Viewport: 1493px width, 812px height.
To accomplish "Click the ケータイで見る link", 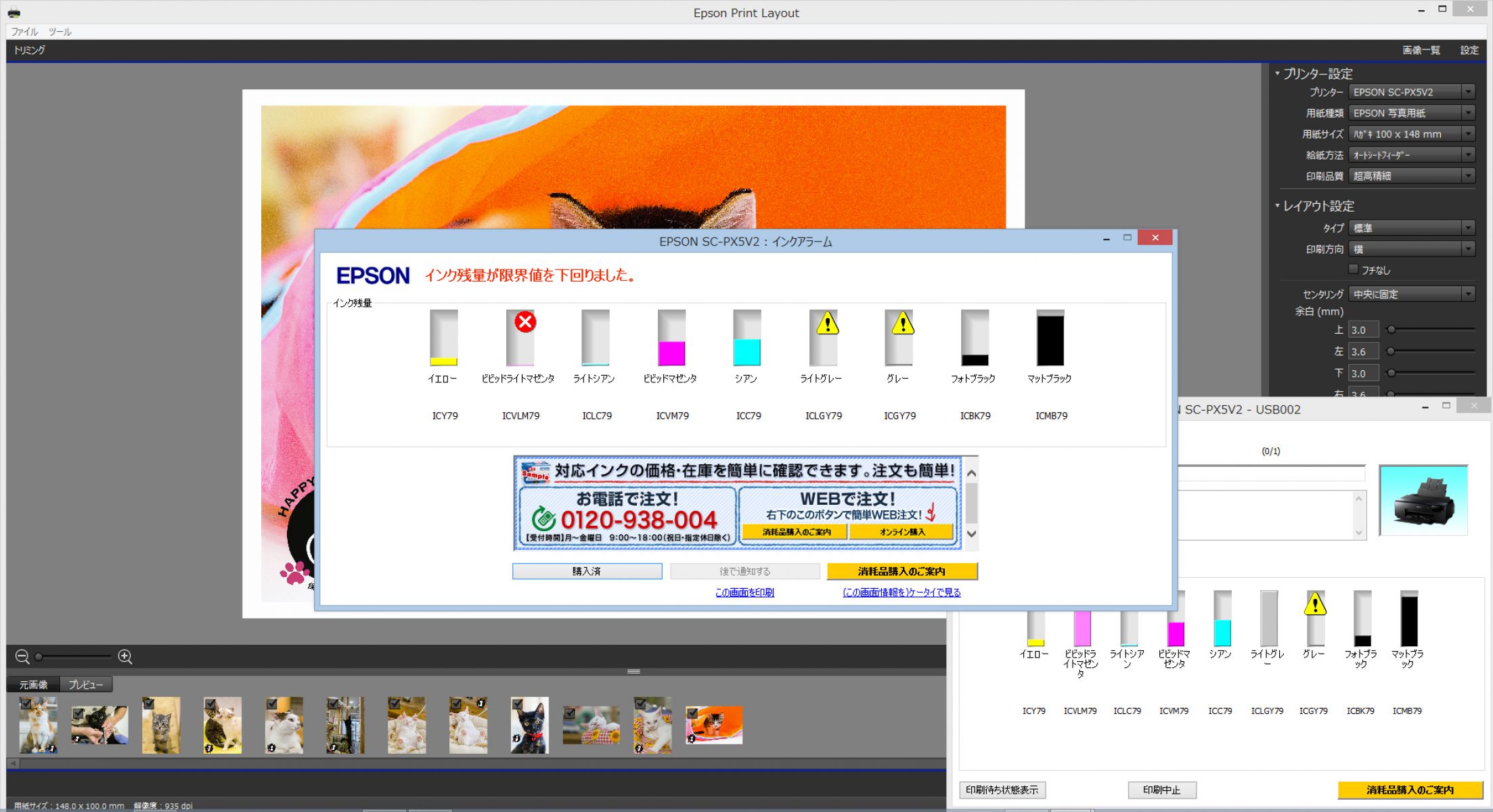I will [901, 592].
